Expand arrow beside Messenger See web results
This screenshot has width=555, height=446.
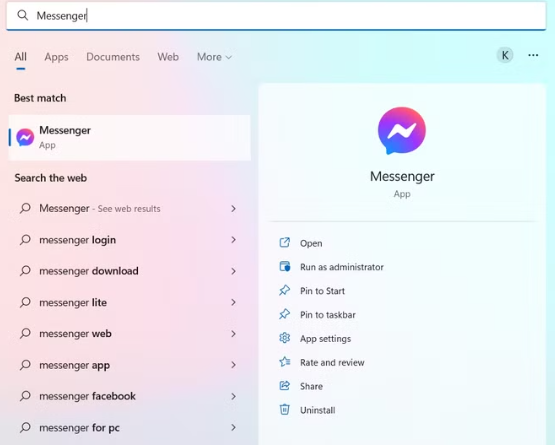coord(233,208)
